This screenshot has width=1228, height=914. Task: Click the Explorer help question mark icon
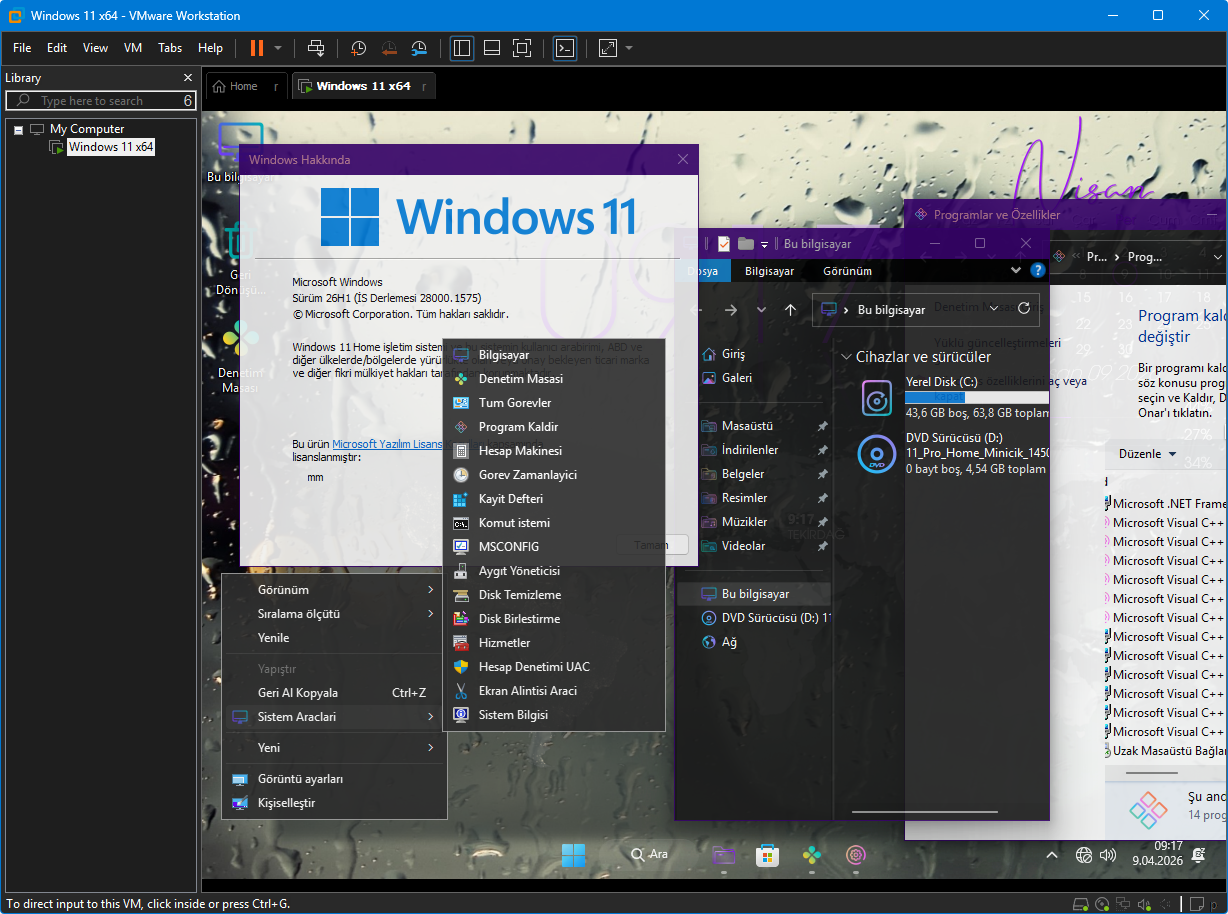coord(1038,270)
